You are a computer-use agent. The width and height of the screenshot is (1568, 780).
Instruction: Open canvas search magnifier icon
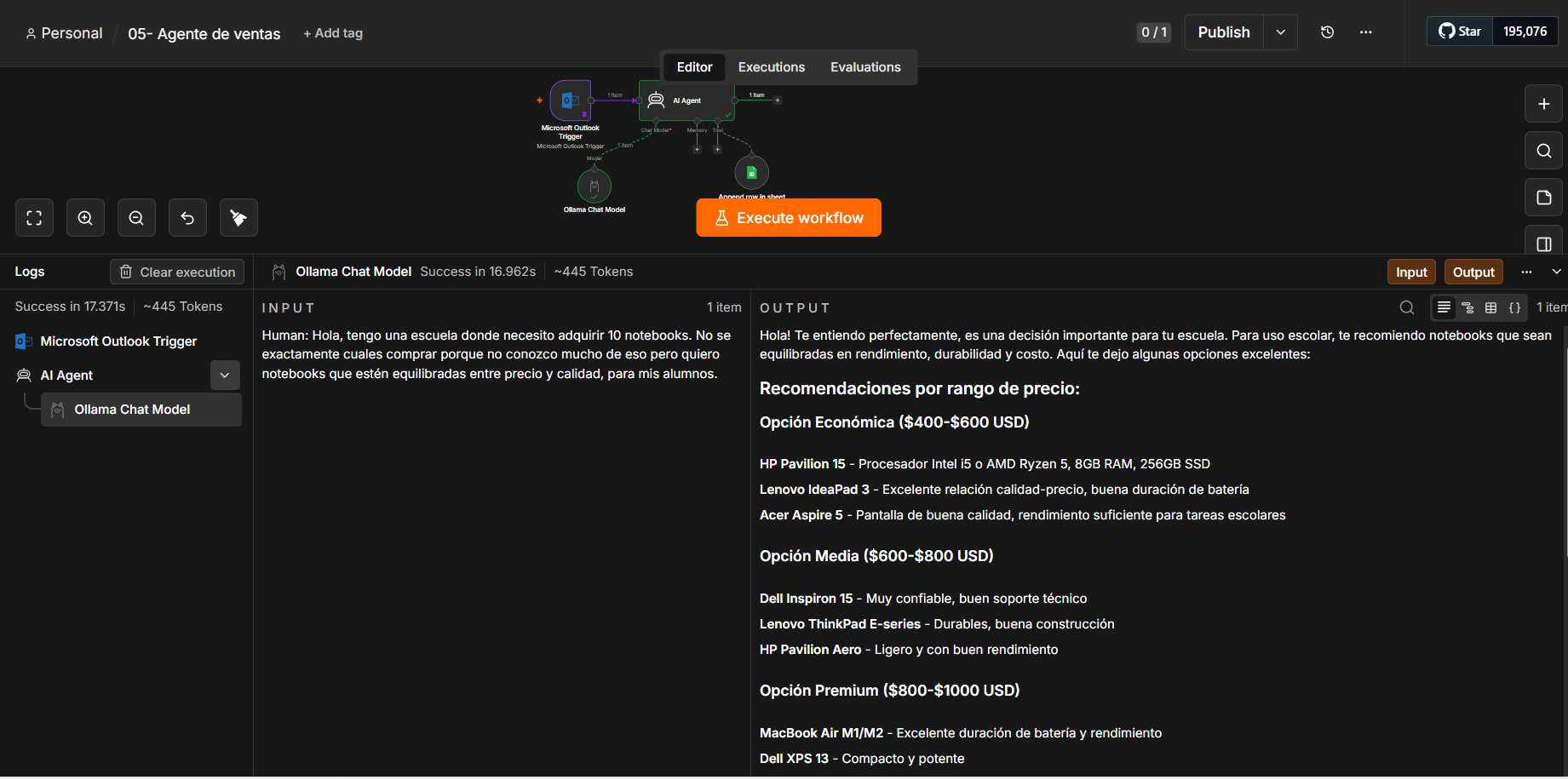click(x=1543, y=151)
